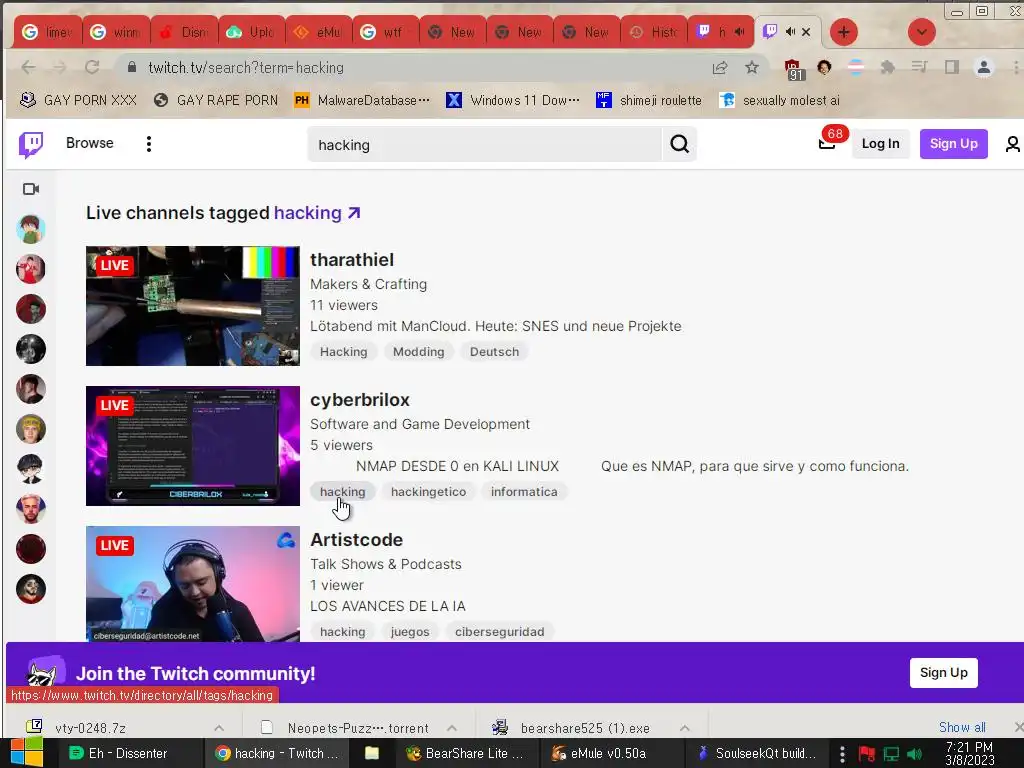Click the network tray icon
1024x768 pixels.
pos(891,754)
